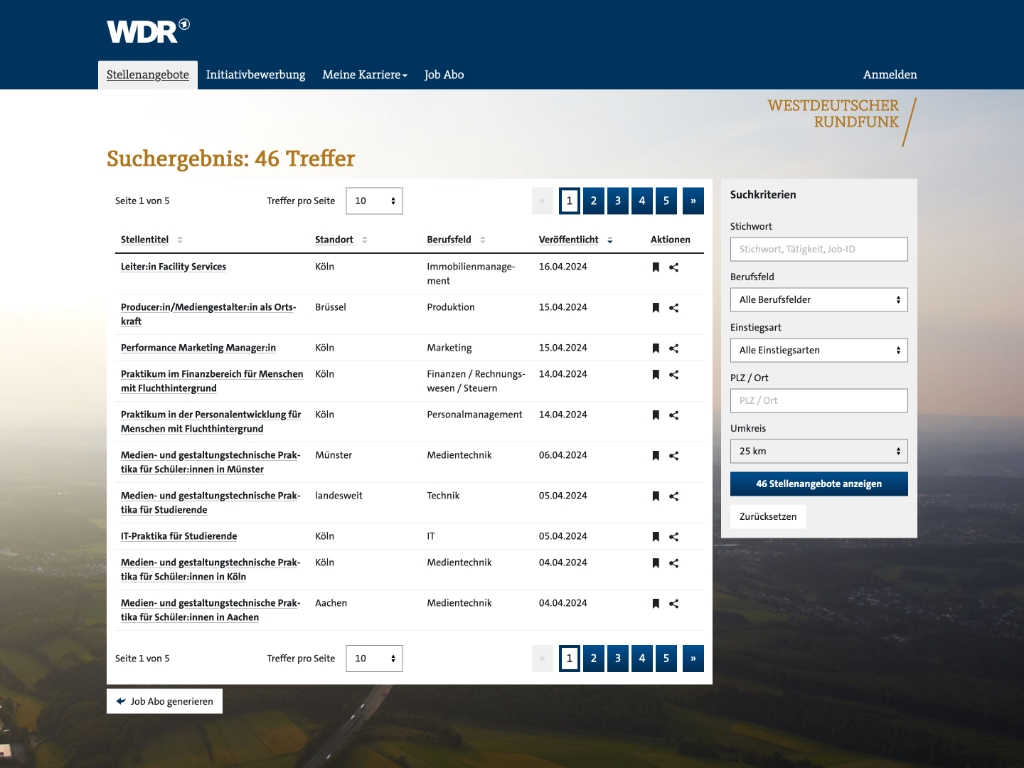Bookmark the IT-Praktika für Studierende listing

[x=656, y=536]
